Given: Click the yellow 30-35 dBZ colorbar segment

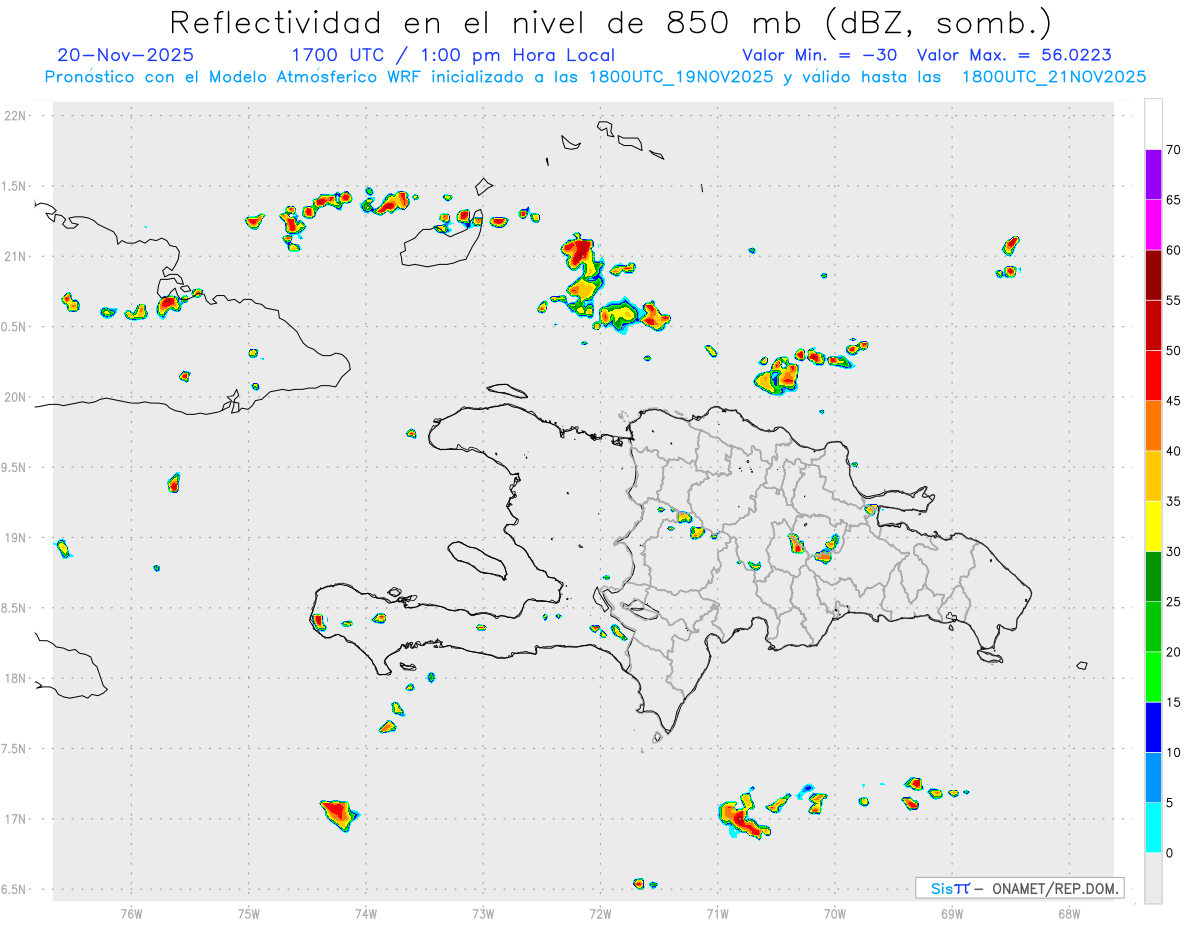Looking at the screenshot, I should point(1153,526).
